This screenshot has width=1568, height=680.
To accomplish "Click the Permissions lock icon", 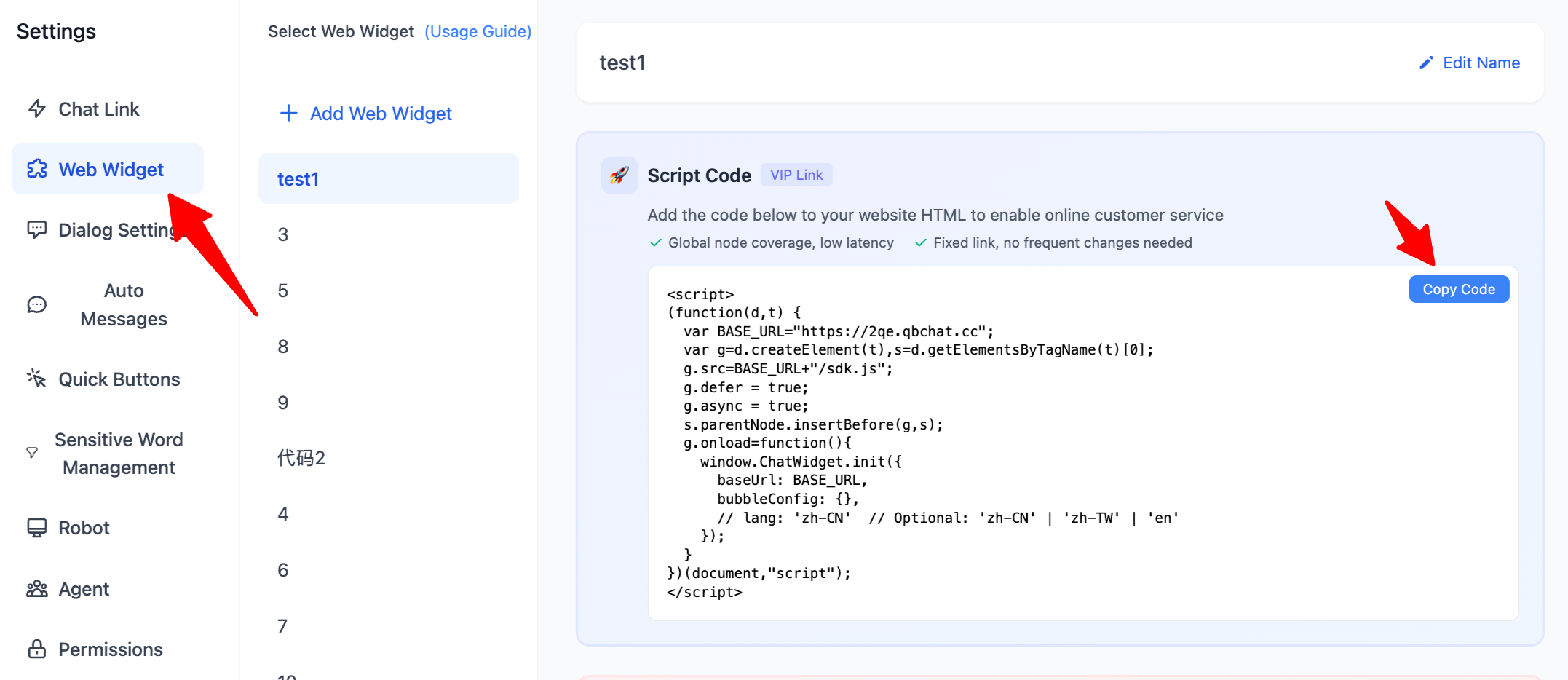I will point(37,649).
